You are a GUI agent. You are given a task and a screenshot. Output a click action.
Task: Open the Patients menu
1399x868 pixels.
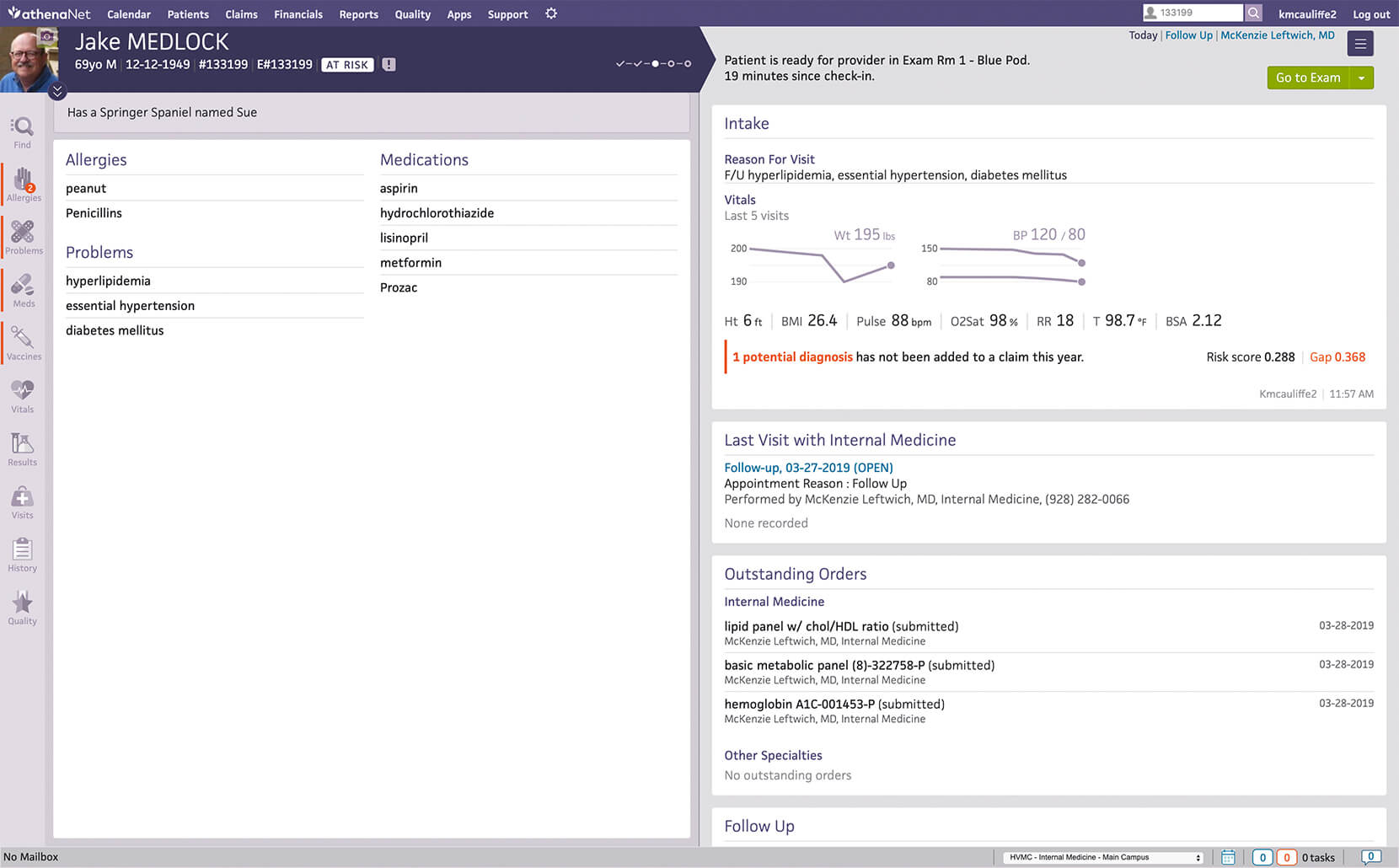188,14
